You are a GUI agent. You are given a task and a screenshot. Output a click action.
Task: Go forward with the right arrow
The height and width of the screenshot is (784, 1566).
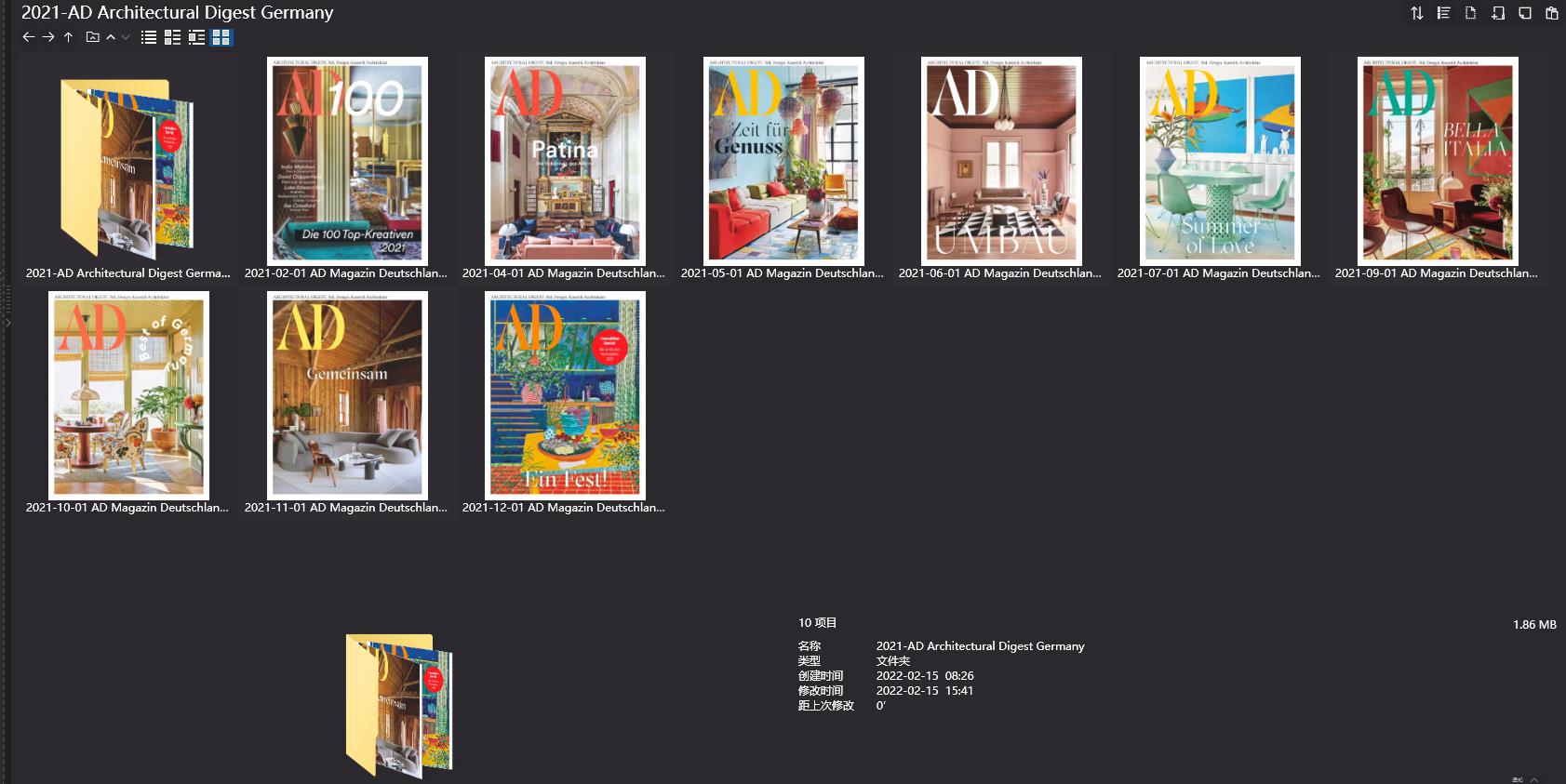tap(48, 37)
